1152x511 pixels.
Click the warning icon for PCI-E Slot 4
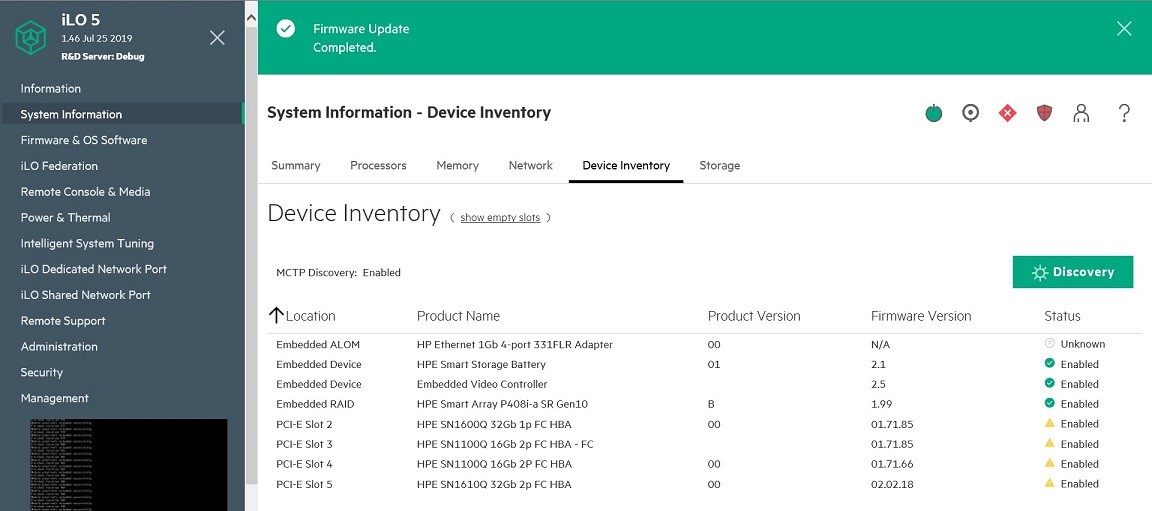tap(1049, 463)
